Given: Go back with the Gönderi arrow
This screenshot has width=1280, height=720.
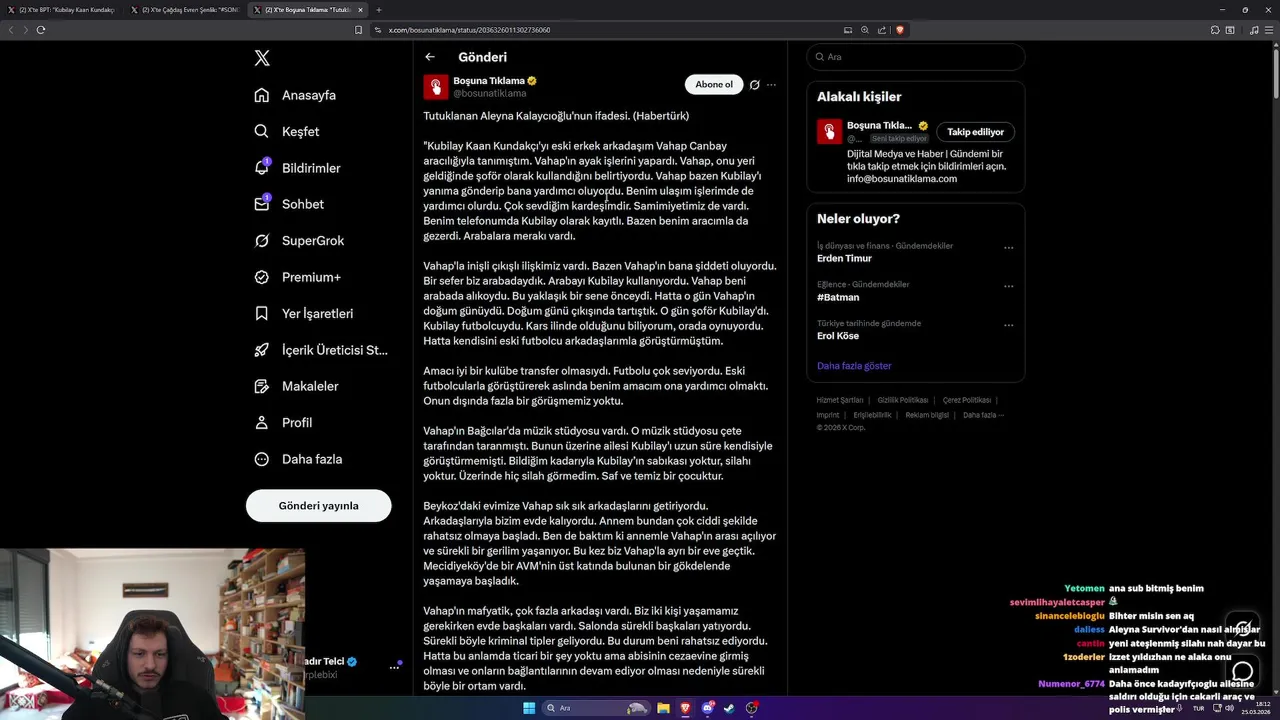Looking at the screenshot, I should (430, 57).
